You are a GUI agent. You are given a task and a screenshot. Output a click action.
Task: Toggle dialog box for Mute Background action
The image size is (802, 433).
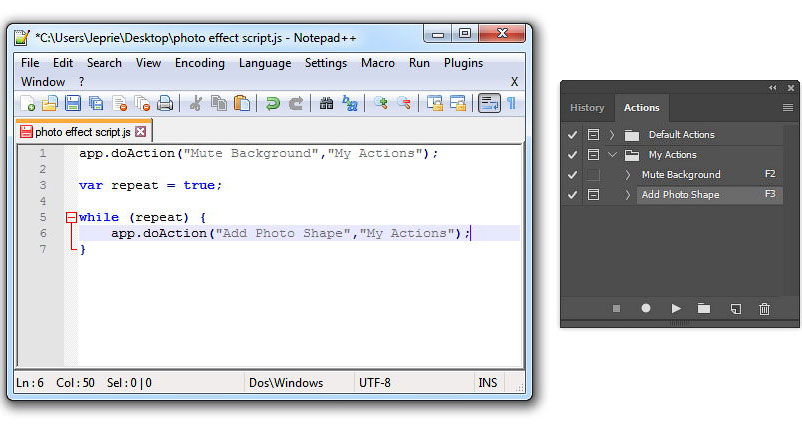coord(593,175)
